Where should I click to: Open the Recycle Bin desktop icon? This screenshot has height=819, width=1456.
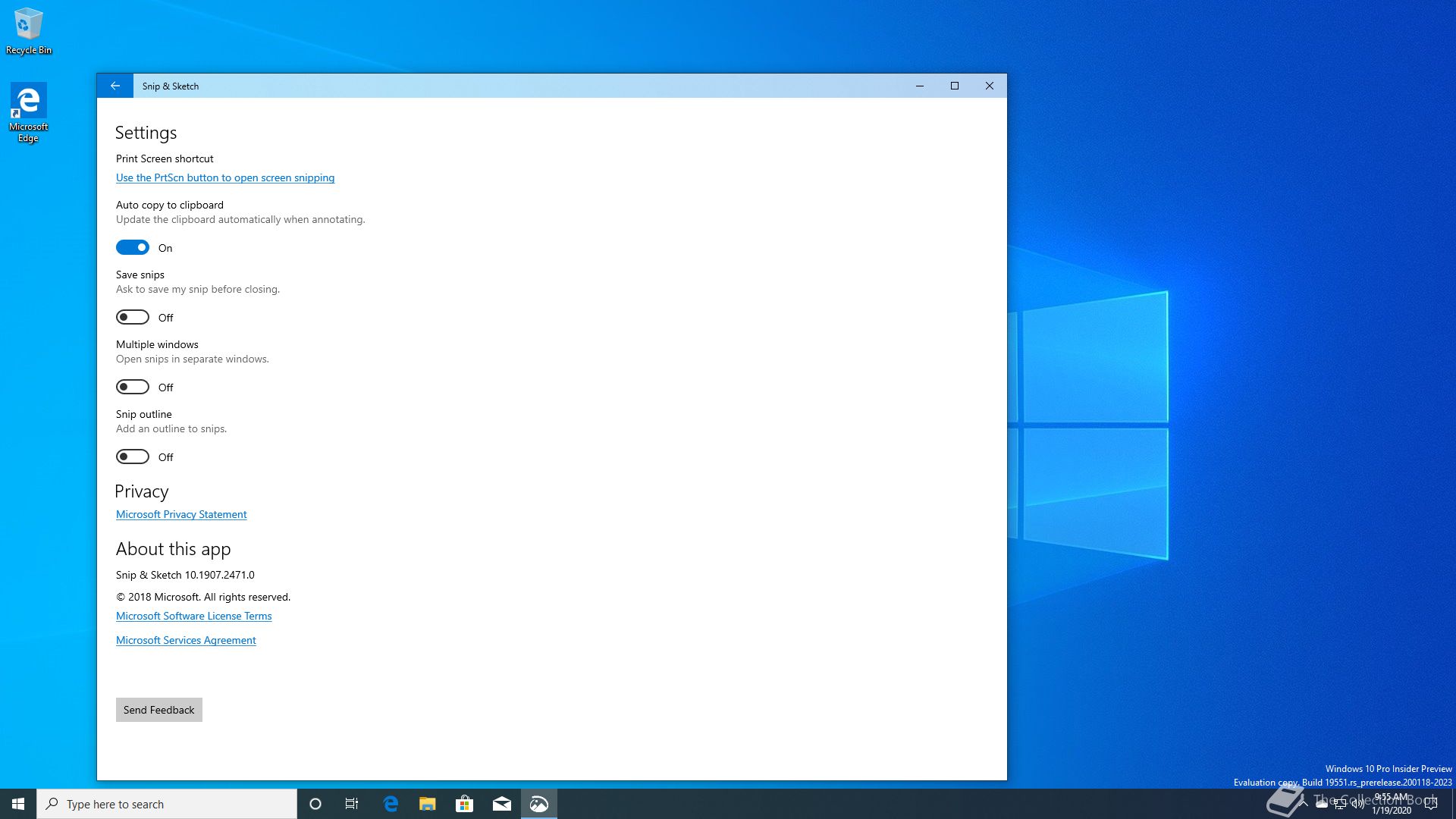pyautogui.click(x=29, y=31)
